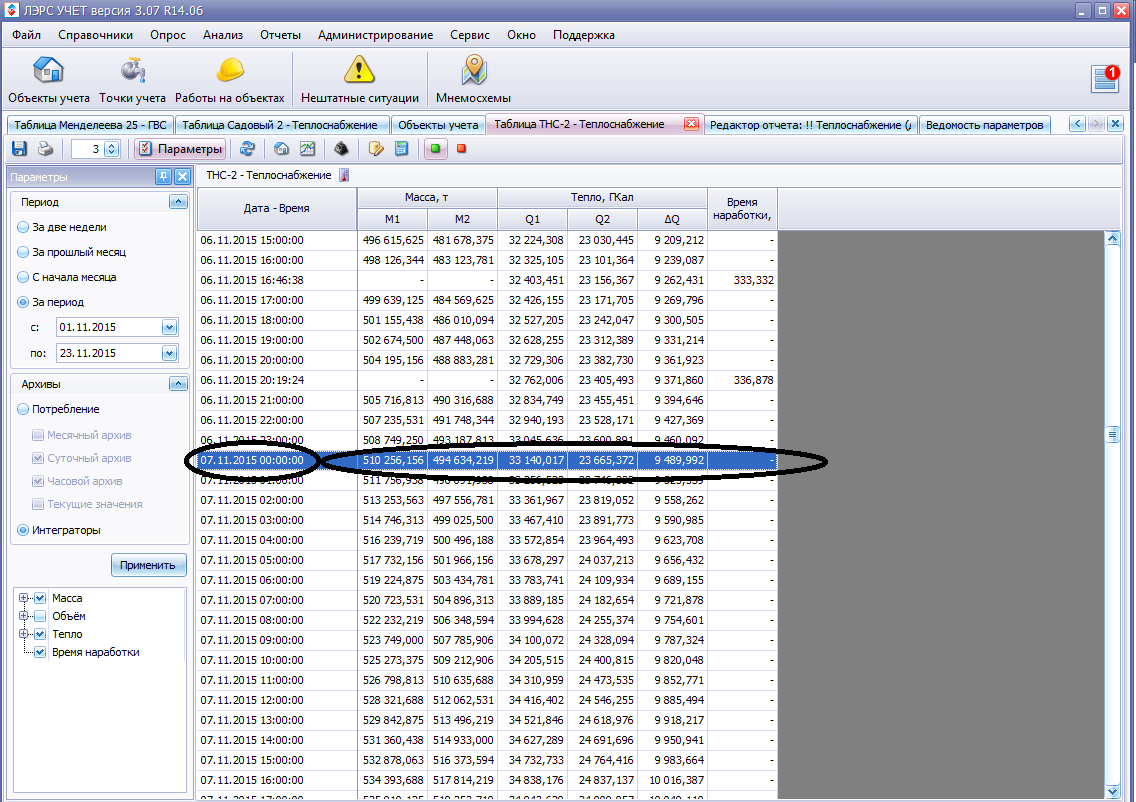Select the Интеграторы radio button

point(23,530)
